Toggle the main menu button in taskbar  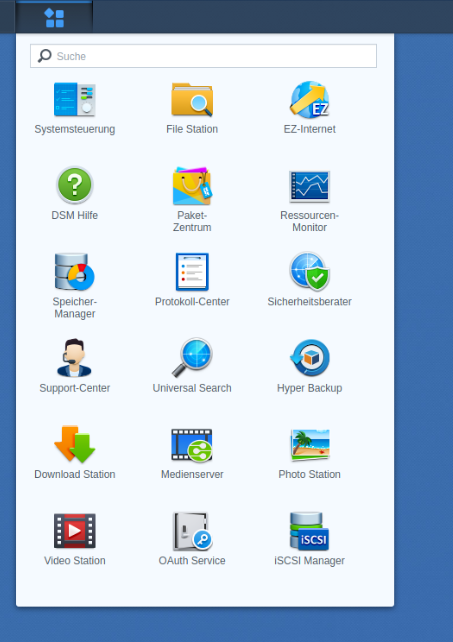pyautogui.click(x=54, y=18)
